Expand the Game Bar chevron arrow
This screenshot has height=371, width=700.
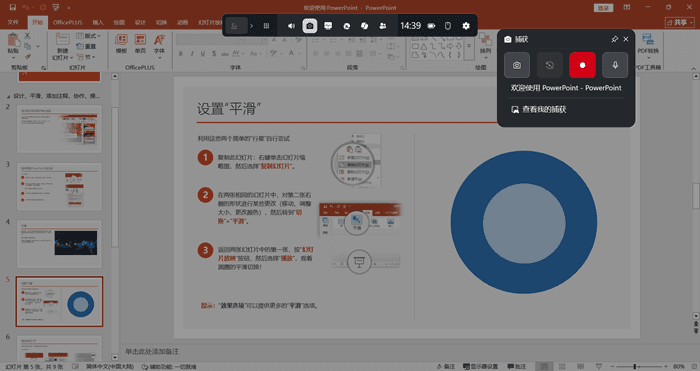click(x=252, y=26)
